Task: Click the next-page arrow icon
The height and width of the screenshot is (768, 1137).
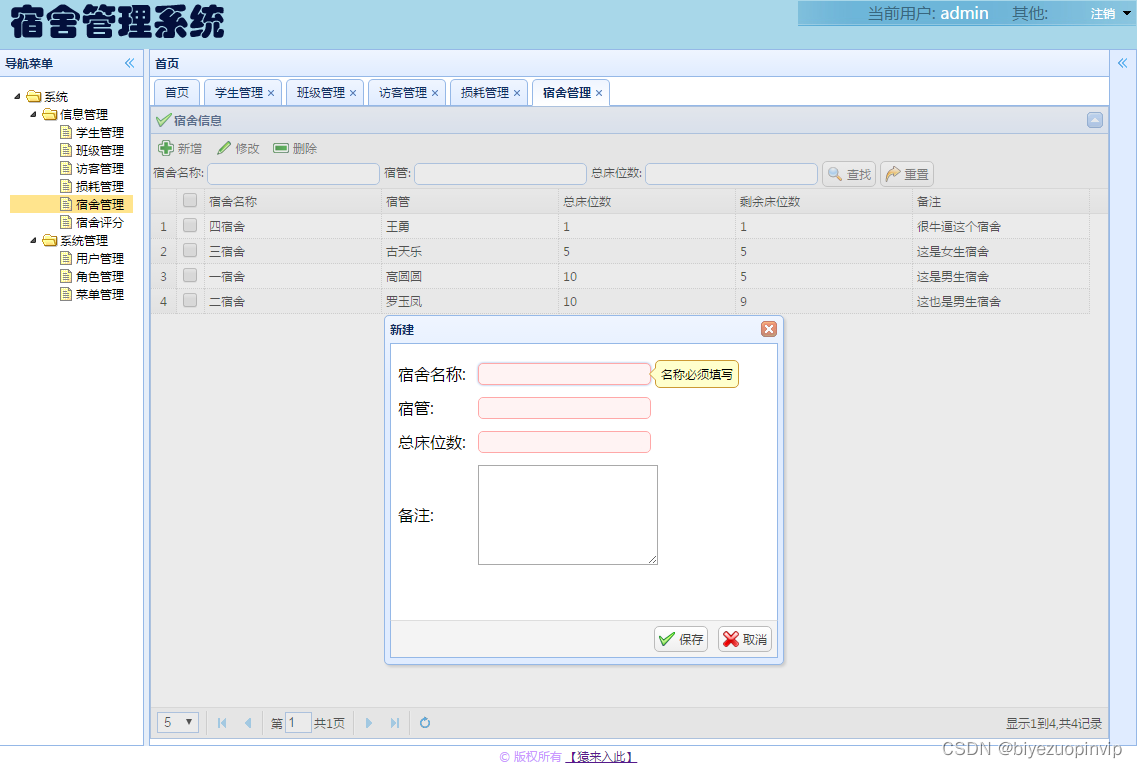Action: 369,722
